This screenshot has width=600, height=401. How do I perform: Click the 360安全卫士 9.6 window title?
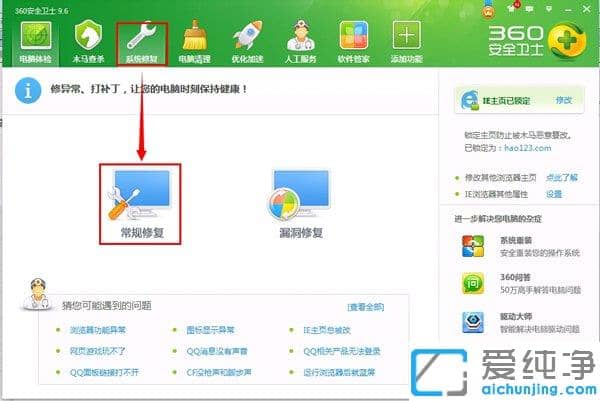click(x=42, y=11)
